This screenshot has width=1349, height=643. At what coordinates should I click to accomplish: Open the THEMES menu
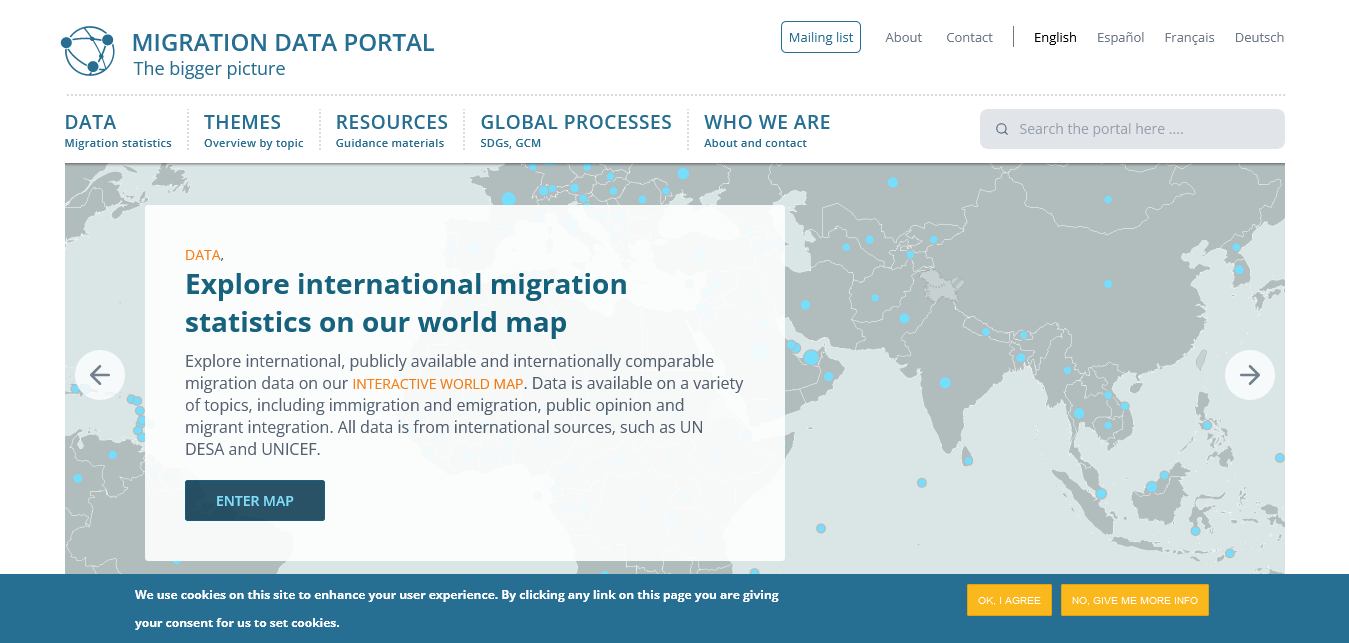253,130
